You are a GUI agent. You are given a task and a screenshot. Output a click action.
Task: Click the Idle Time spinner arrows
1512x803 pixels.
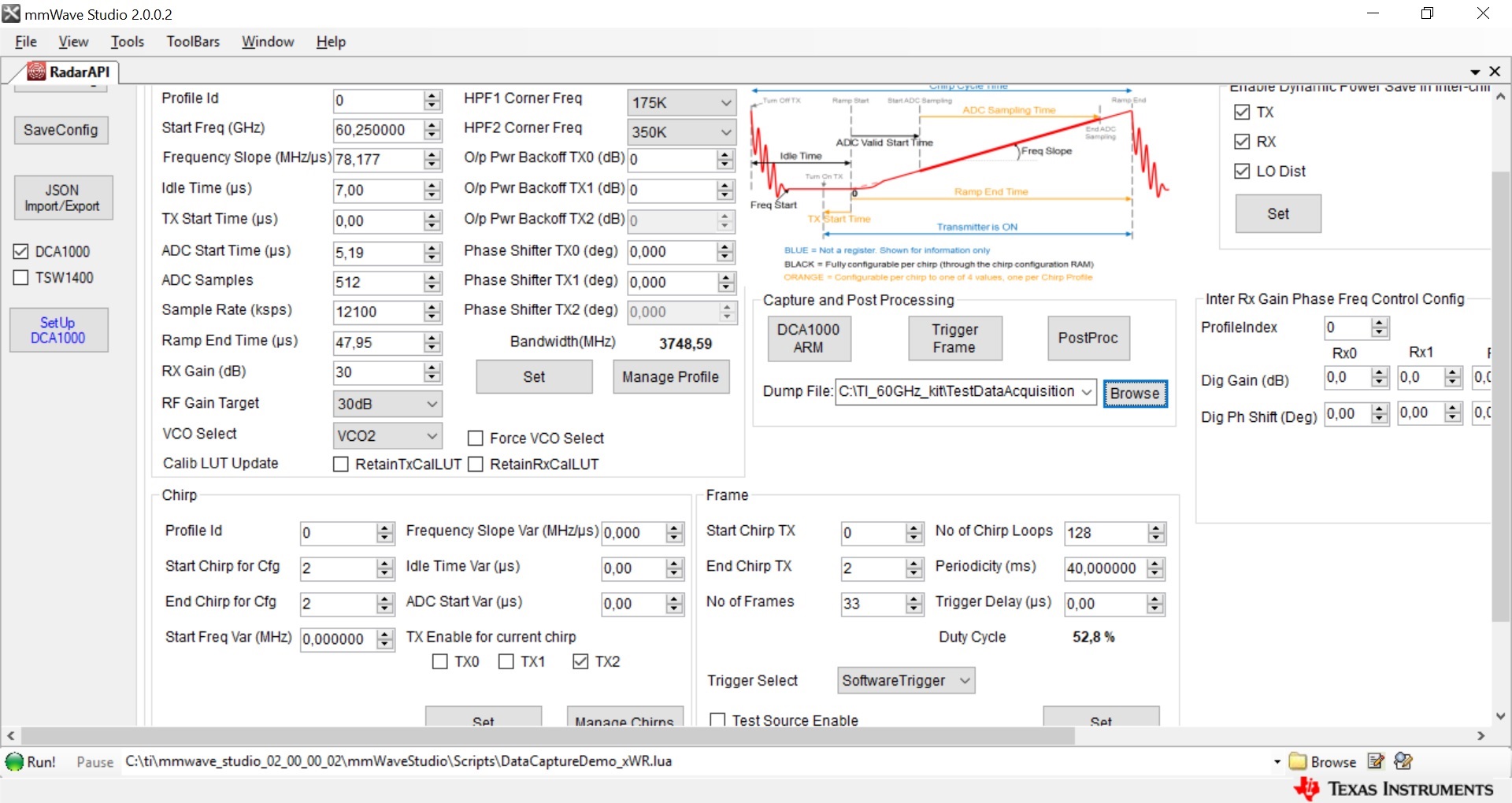(432, 191)
